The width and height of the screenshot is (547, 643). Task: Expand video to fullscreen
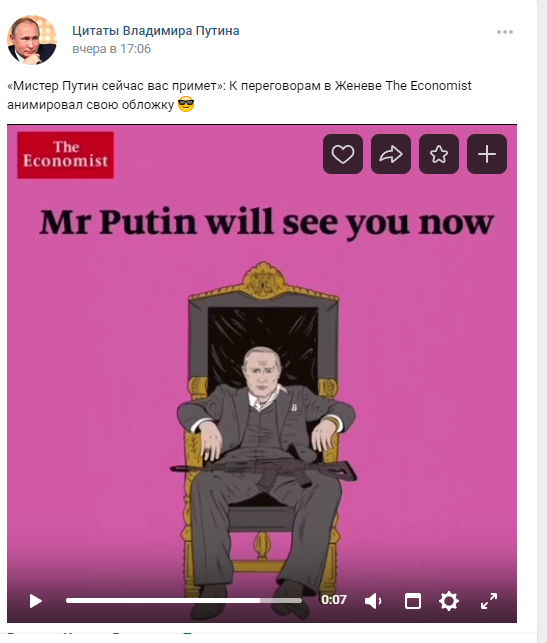[489, 601]
